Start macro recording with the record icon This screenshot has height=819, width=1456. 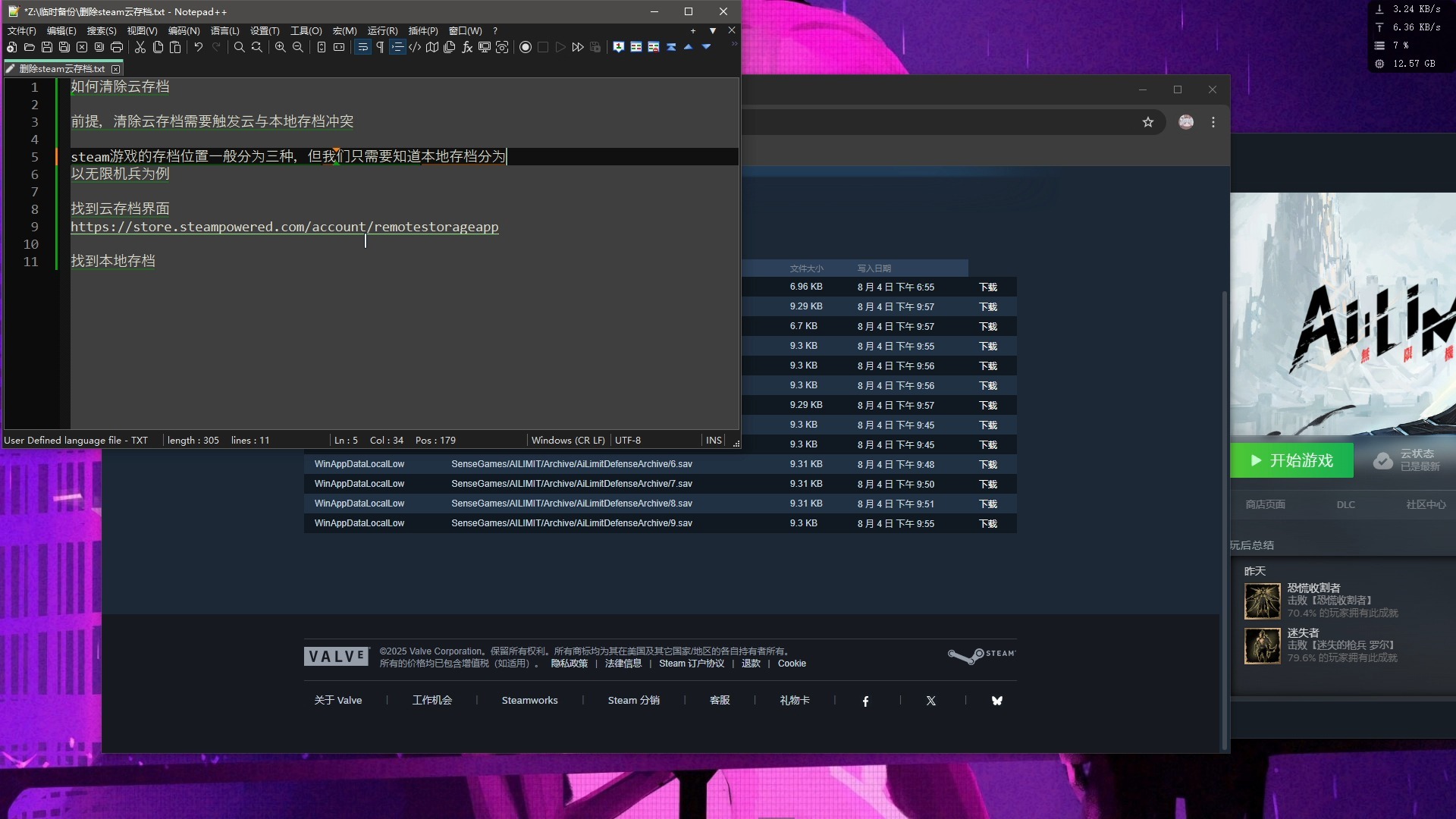pos(525,47)
